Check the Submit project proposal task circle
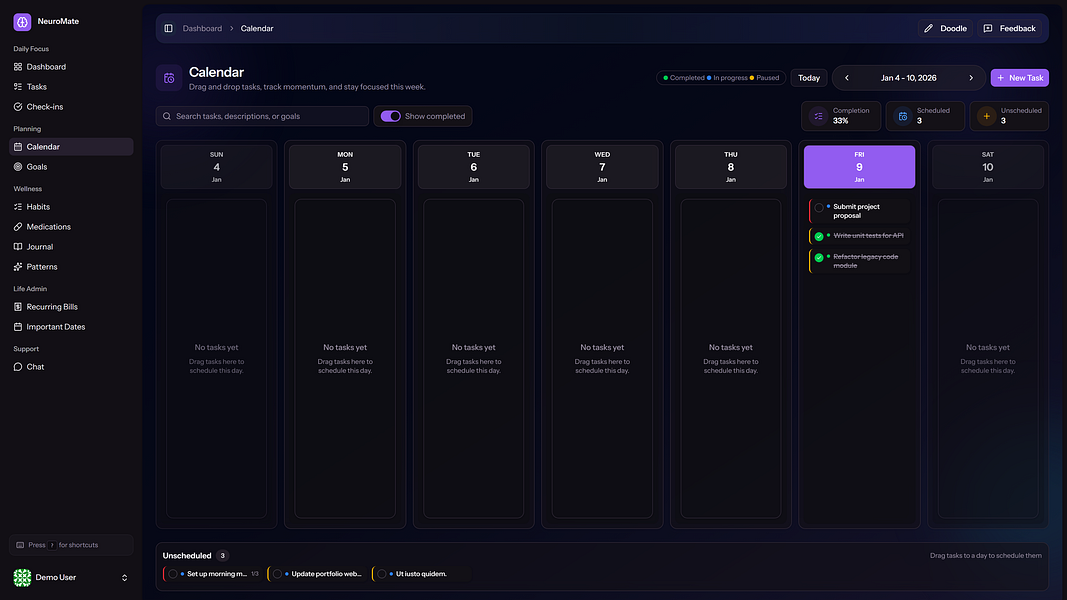1067x600 pixels. [x=819, y=208]
